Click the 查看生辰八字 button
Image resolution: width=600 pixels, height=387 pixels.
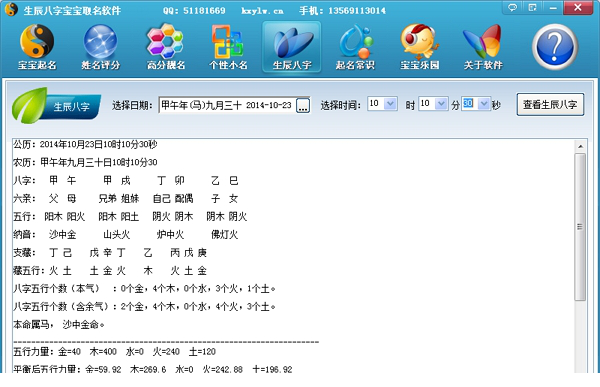[550, 104]
